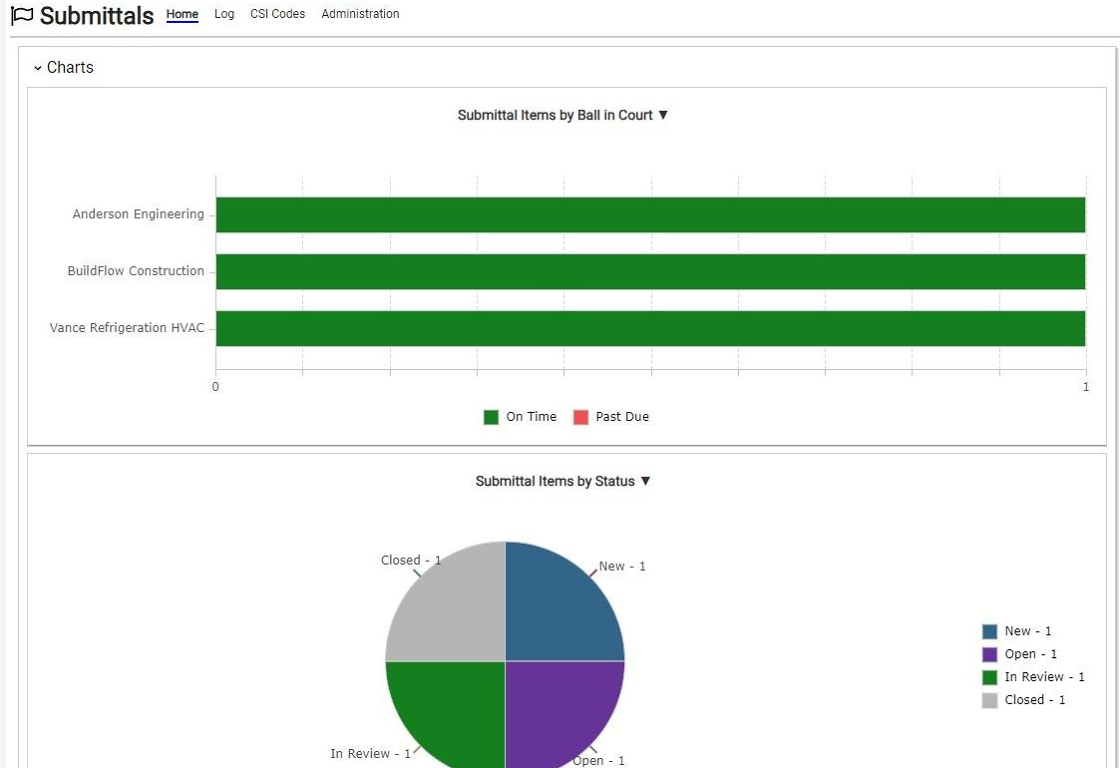Toggle the Closed - 1 legend entry
The image size is (1120, 768).
point(1024,700)
